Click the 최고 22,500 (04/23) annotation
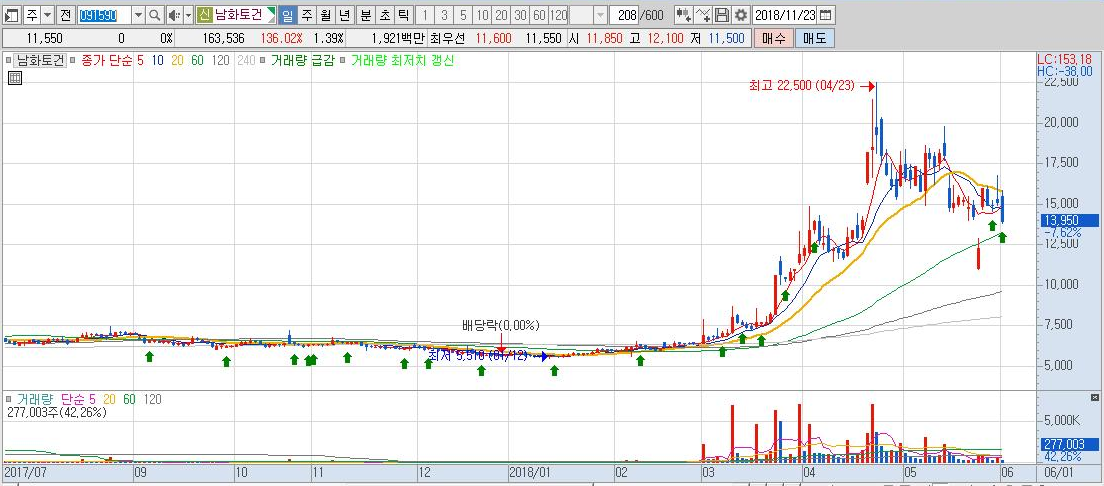Image resolution: width=1104 pixels, height=486 pixels. point(801,86)
